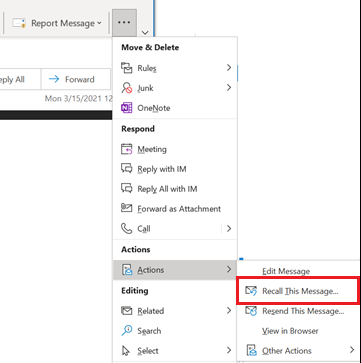Open the three-dots more commands button
Screen dimensions: 361x363
124,23
